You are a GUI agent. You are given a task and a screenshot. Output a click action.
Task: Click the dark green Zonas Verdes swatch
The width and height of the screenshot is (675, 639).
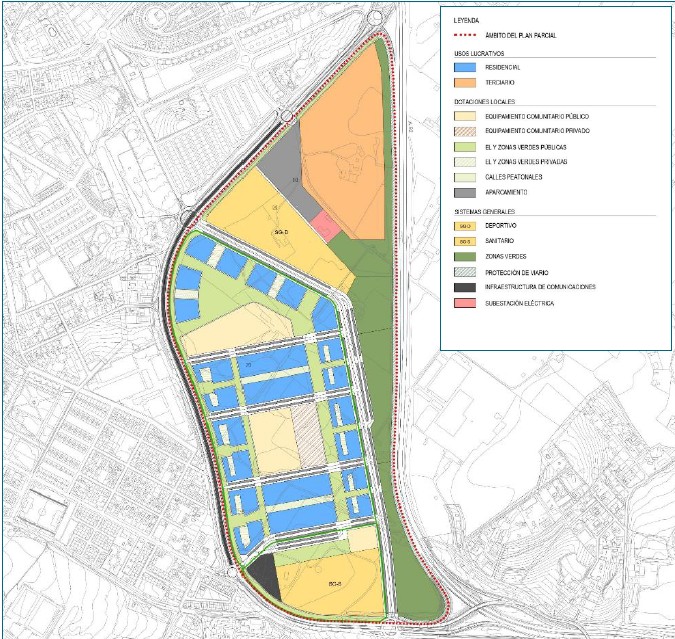coord(465,257)
